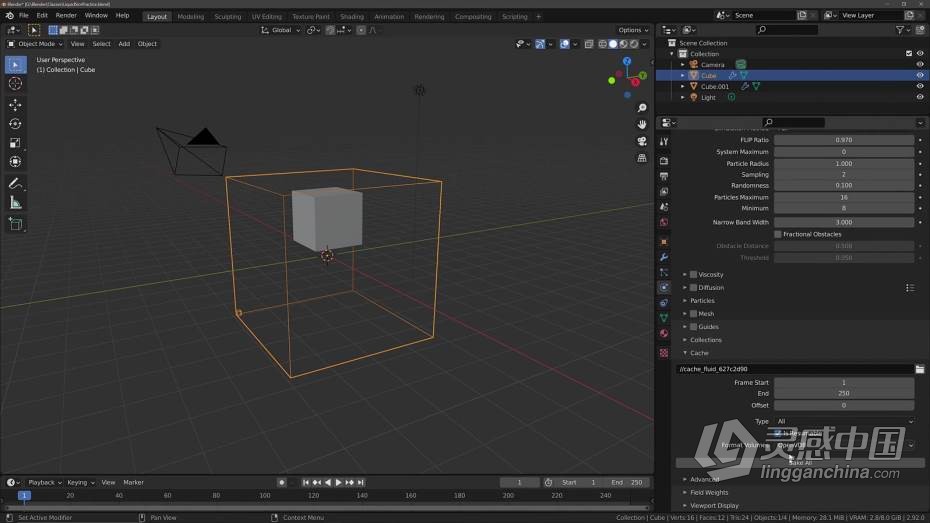Open the Texture properties tab
930x523 pixels.
pyautogui.click(x=664, y=353)
